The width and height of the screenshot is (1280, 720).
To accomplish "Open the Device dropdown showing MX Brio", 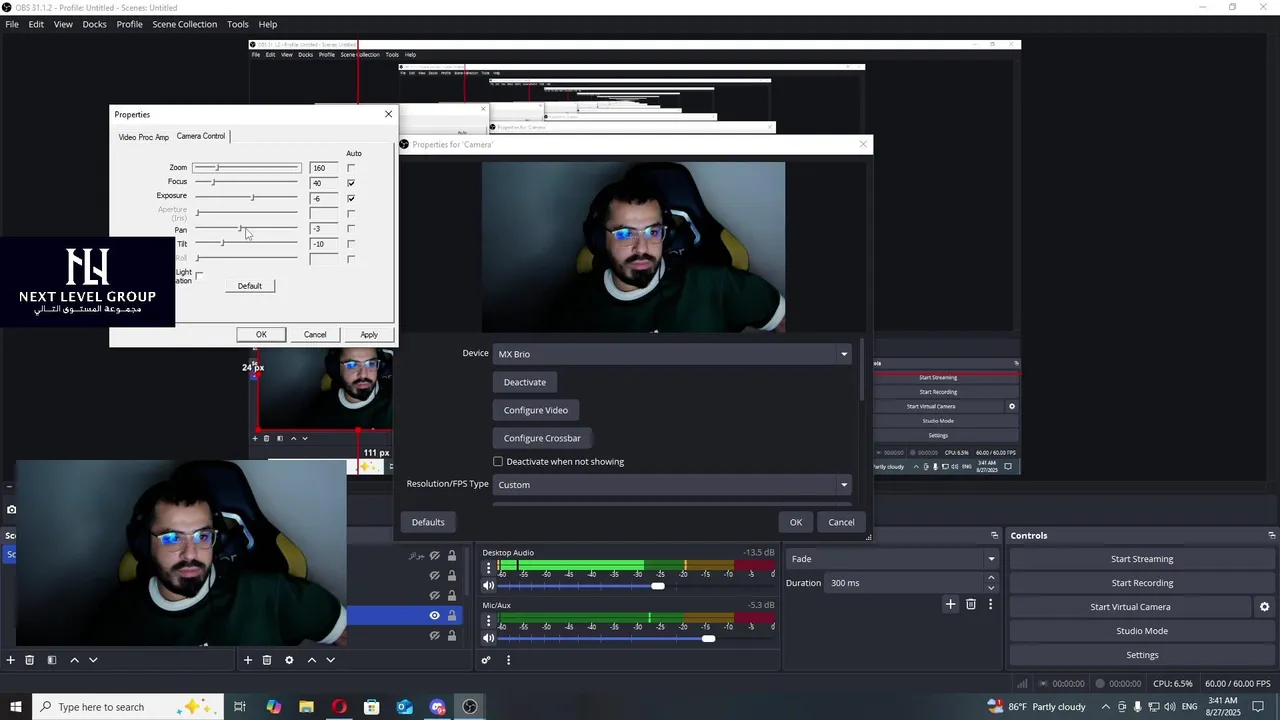I will (672, 354).
